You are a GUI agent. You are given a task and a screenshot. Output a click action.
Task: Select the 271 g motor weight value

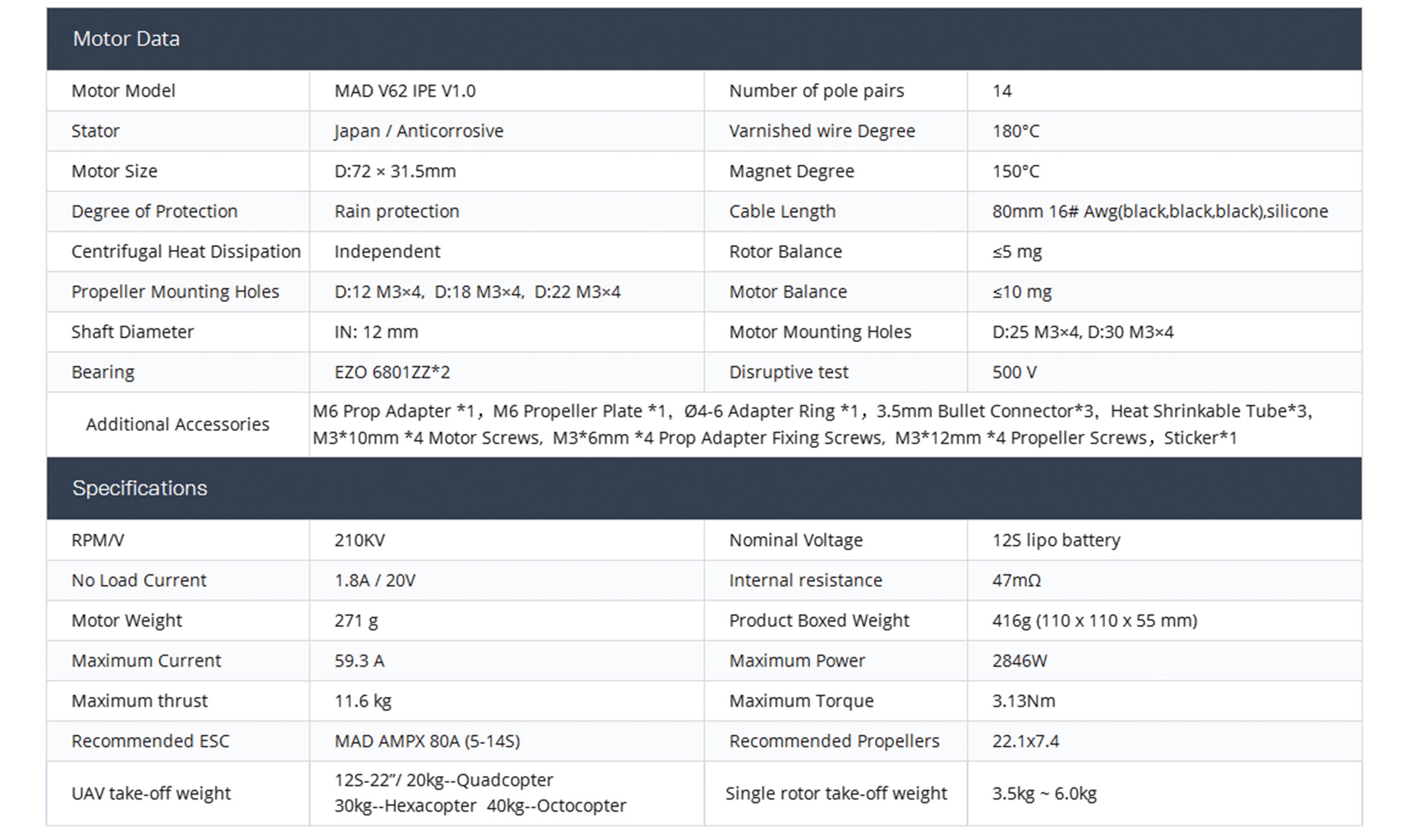pos(356,621)
